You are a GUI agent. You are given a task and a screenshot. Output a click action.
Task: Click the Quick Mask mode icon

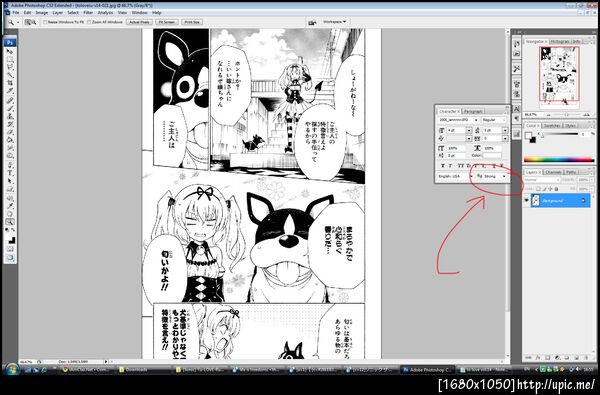[10, 249]
